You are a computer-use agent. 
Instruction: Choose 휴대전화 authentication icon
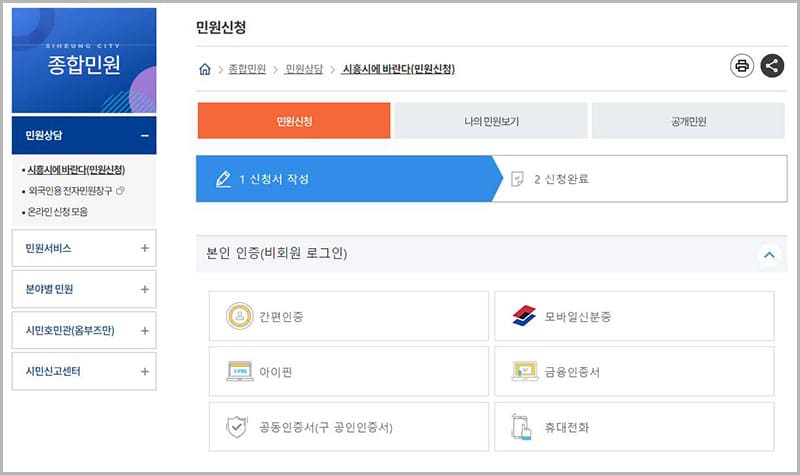523,427
